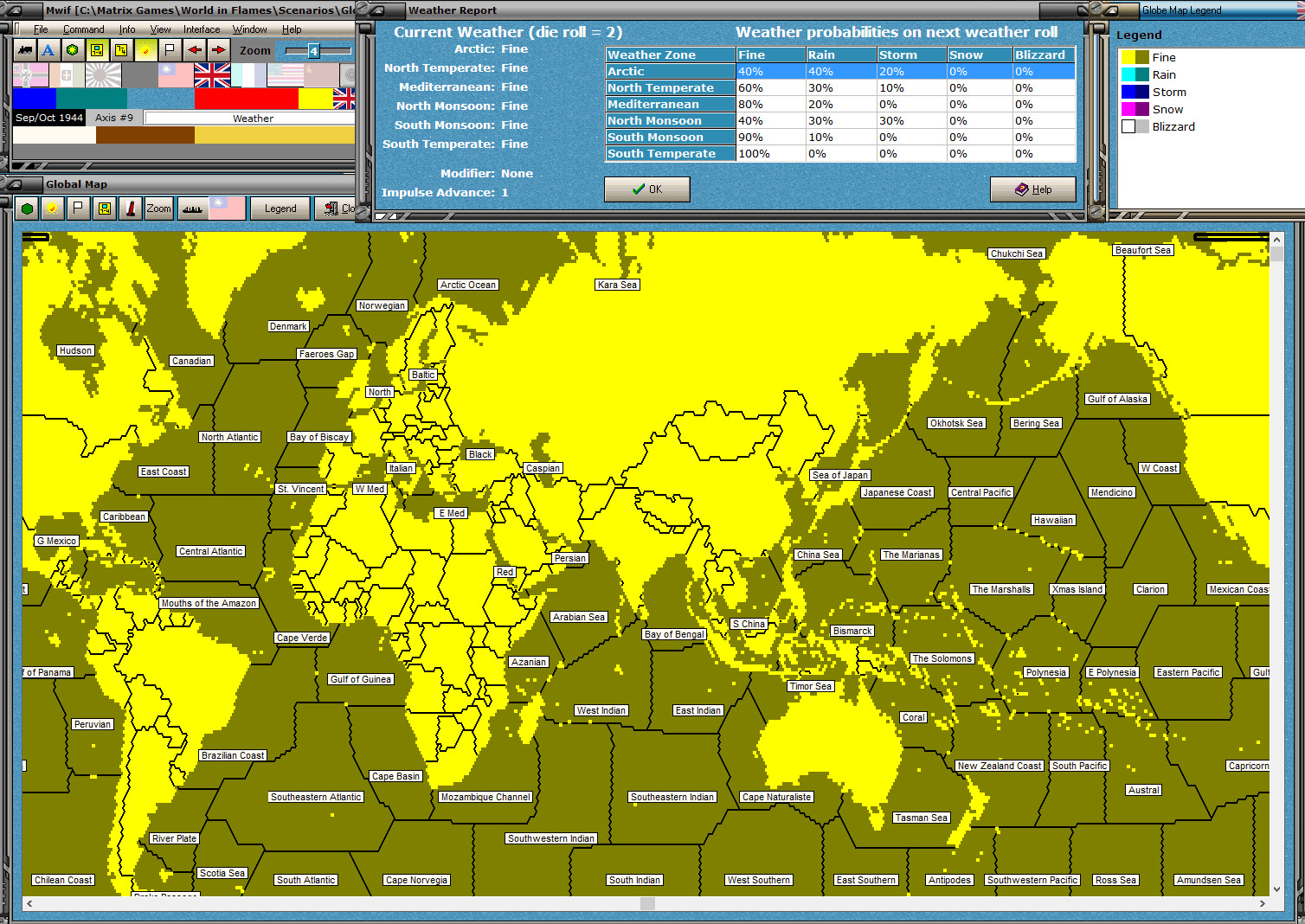The width and height of the screenshot is (1305, 924).
Task: Toggle sun weather icon in Global Map toolbar
Action: tap(53, 209)
